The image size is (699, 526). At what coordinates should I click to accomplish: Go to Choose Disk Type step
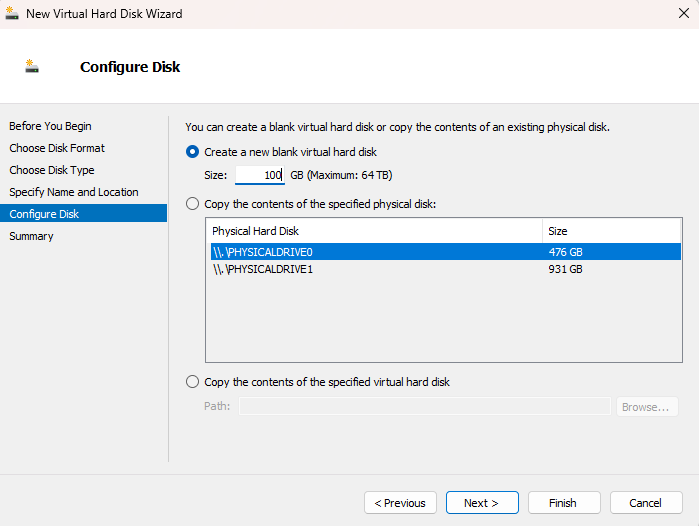point(52,170)
